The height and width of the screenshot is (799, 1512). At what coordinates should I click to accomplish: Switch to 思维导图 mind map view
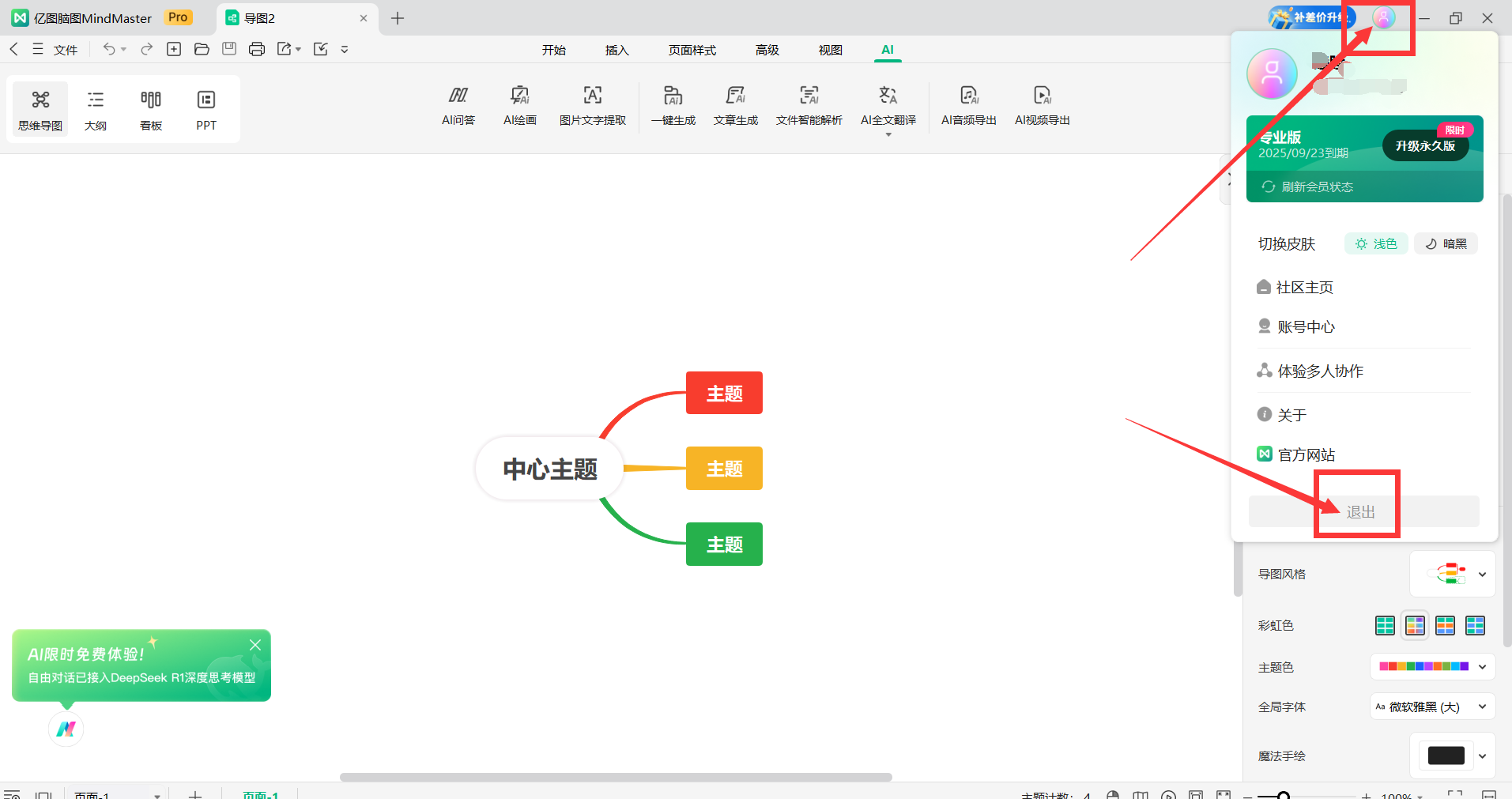coord(40,109)
